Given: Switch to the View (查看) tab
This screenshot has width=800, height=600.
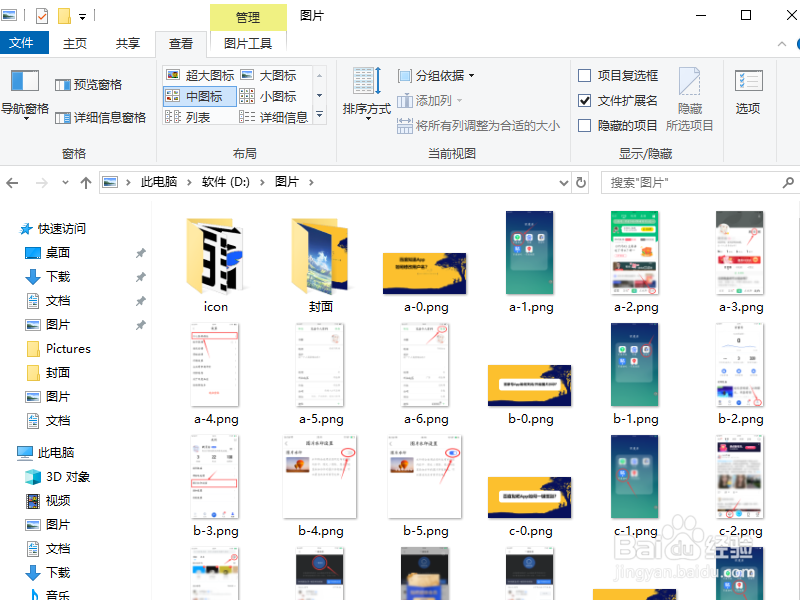Looking at the screenshot, I should (x=181, y=43).
